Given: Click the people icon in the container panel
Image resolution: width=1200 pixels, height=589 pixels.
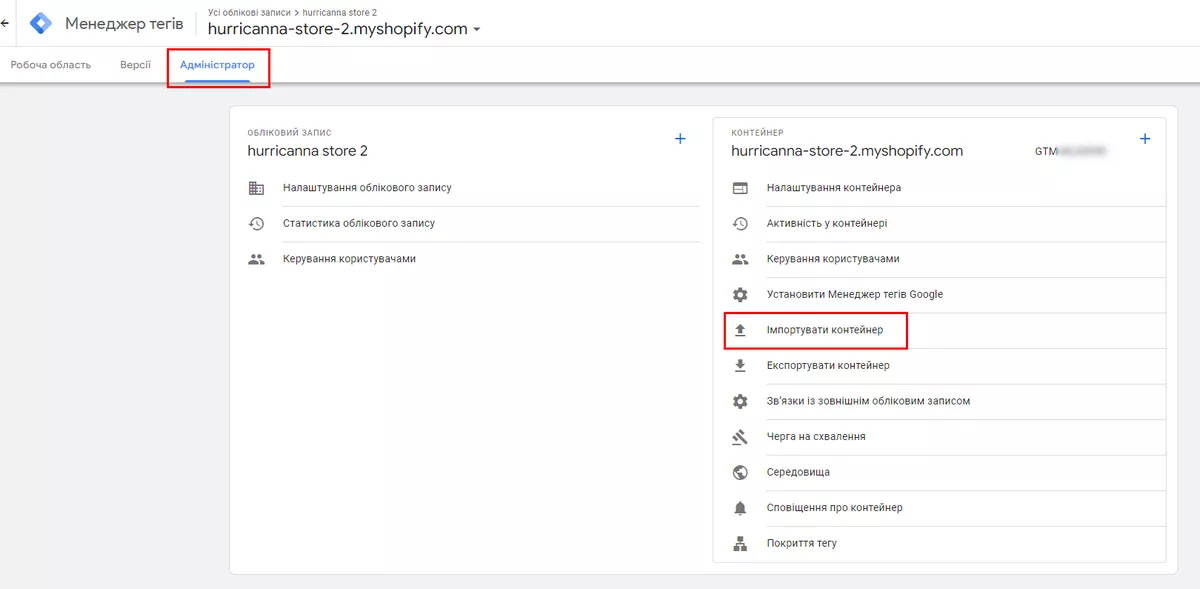Looking at the screenshot, I should pyautogui.click(x=740, y=259).
